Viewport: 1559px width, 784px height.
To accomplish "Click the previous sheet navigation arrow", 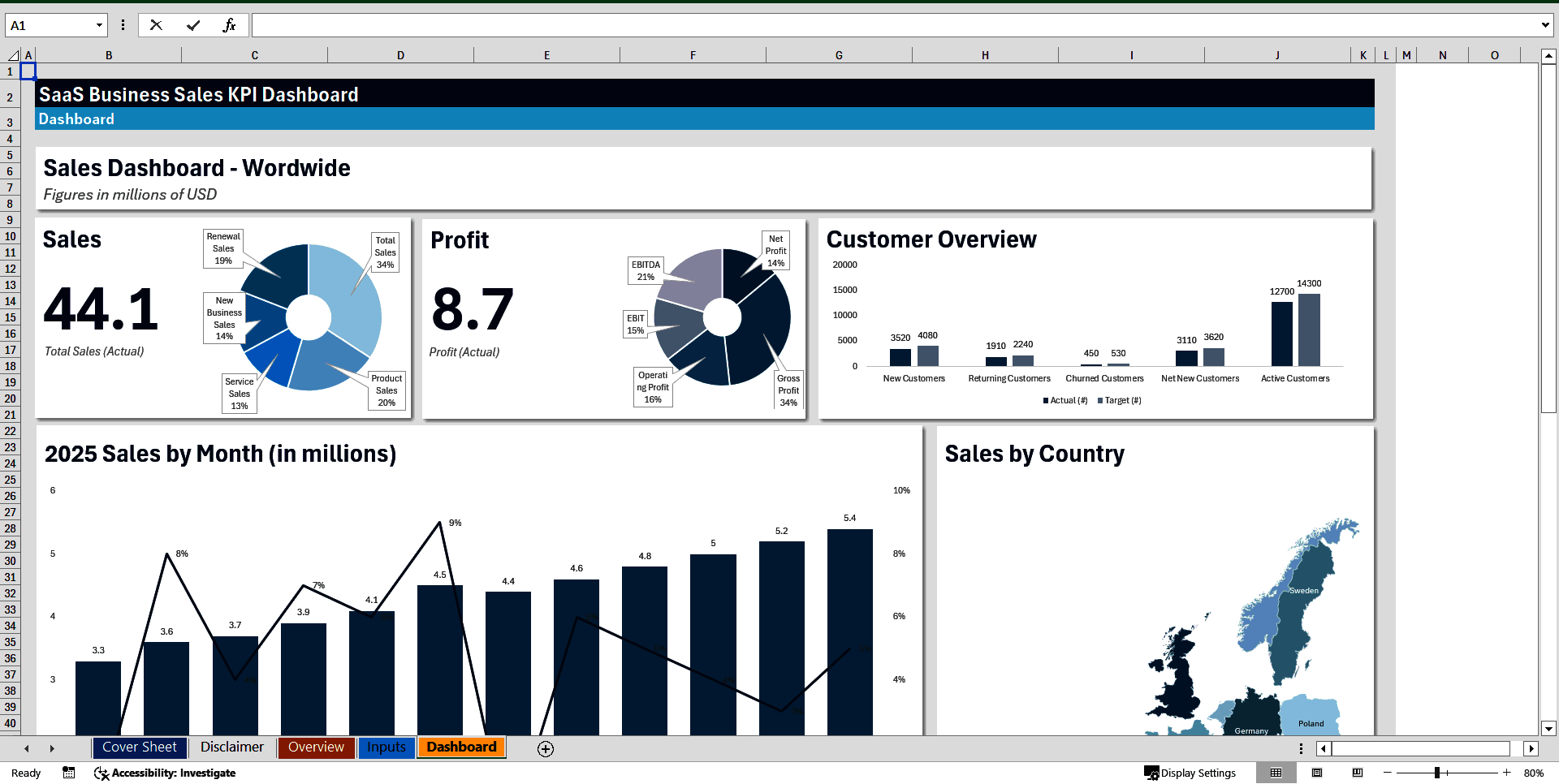I will tap(26, 748).
